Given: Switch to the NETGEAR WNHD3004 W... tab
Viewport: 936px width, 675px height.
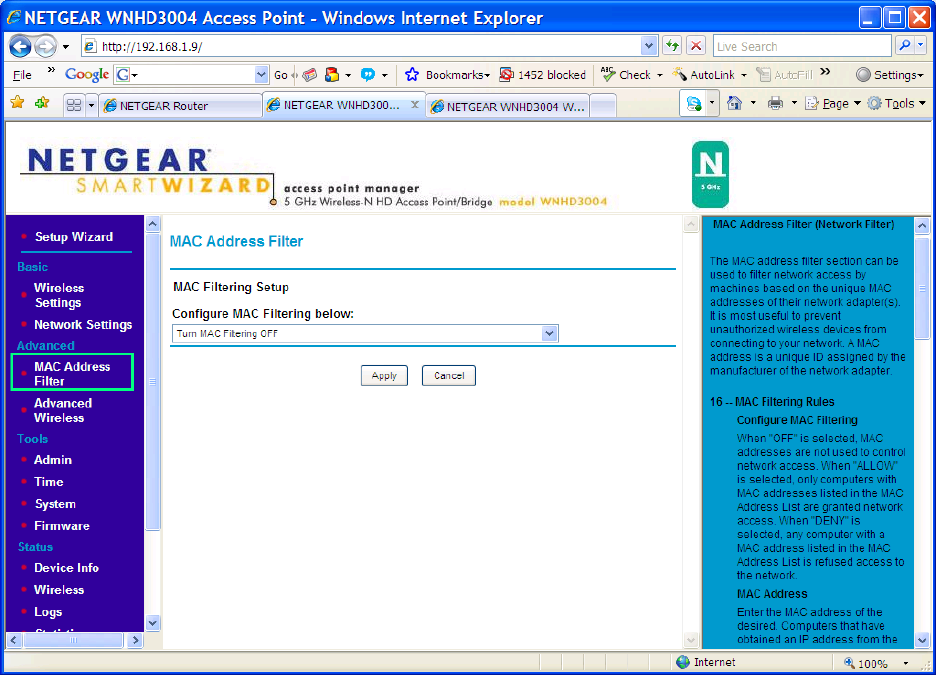Looking at the screenshot, I should [x=508, y=106].
